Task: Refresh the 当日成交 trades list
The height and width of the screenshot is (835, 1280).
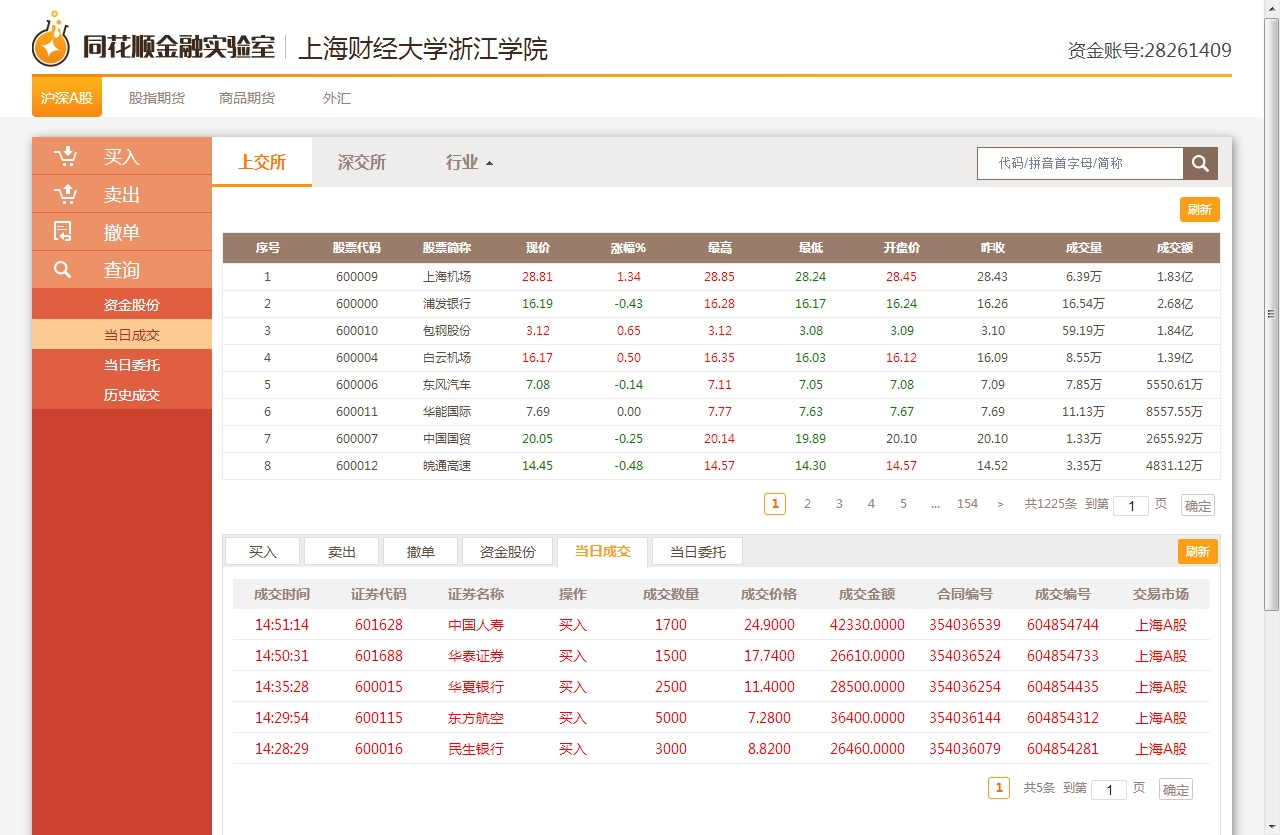Action: [x=1197, y=551]
